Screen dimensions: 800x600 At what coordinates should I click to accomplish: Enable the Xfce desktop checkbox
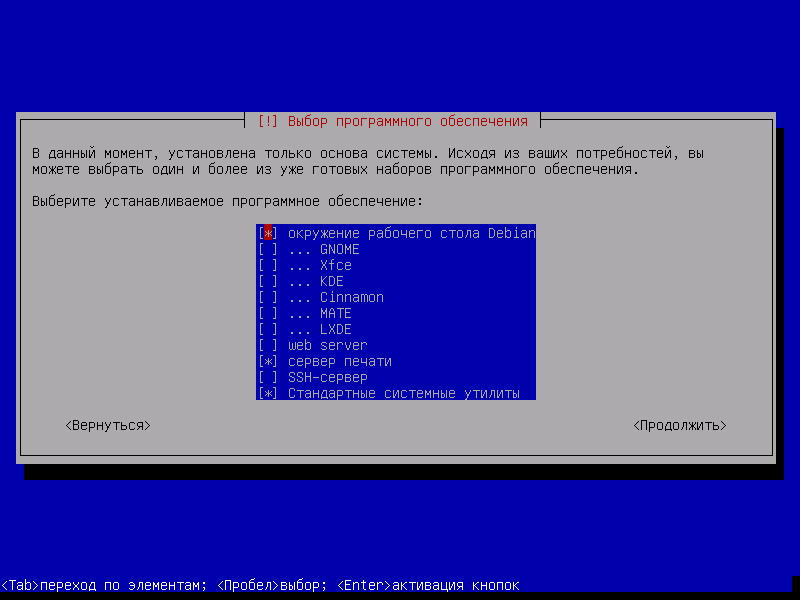click(268, 265)
